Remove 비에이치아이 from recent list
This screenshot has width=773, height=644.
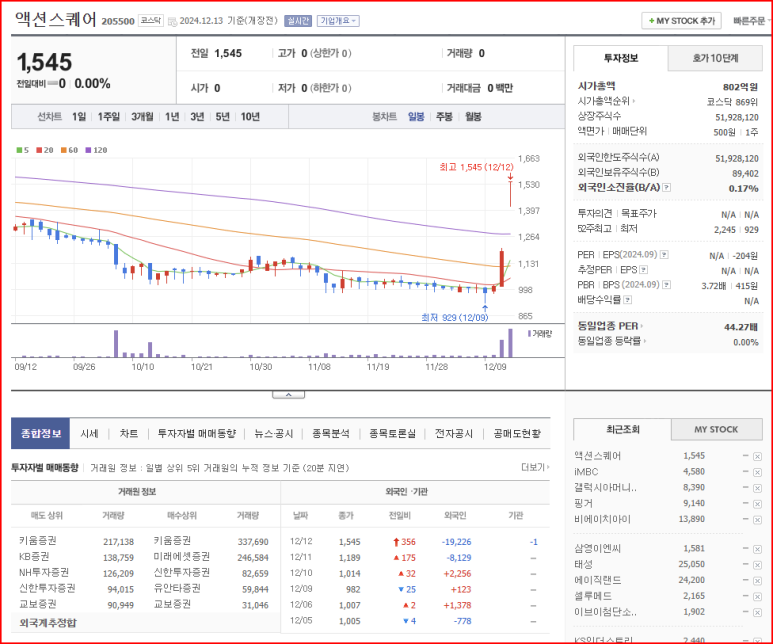point(757,520)
